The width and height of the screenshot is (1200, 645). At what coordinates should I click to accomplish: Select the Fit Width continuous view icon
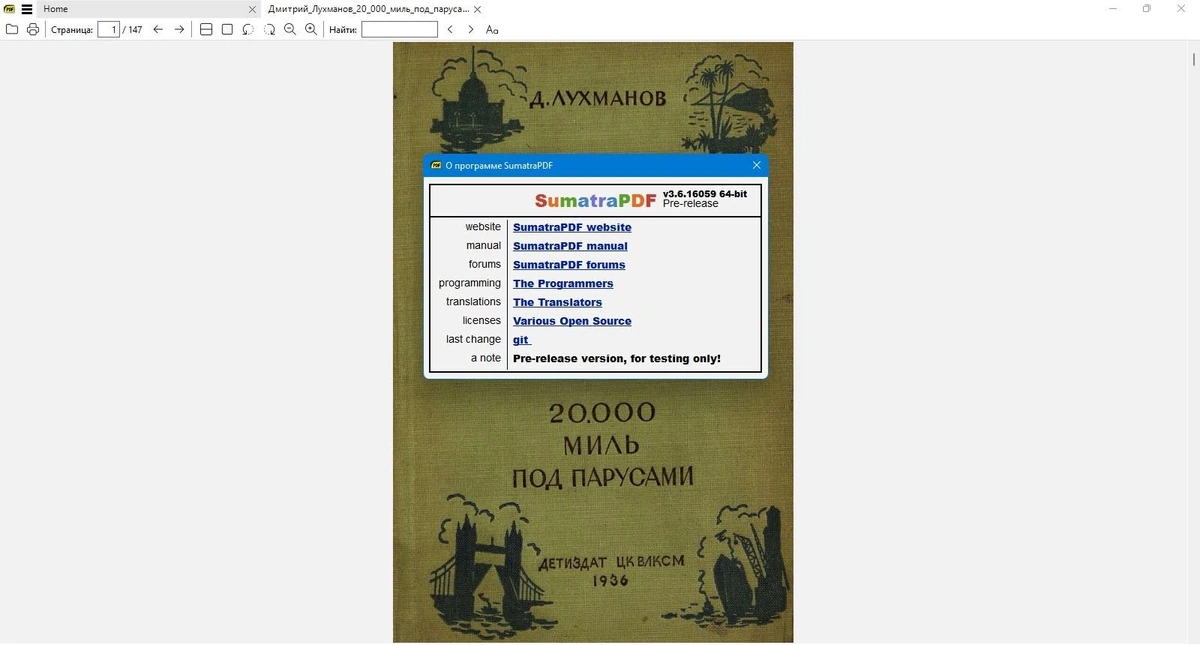pyautogui.click(x=206, y=29)
